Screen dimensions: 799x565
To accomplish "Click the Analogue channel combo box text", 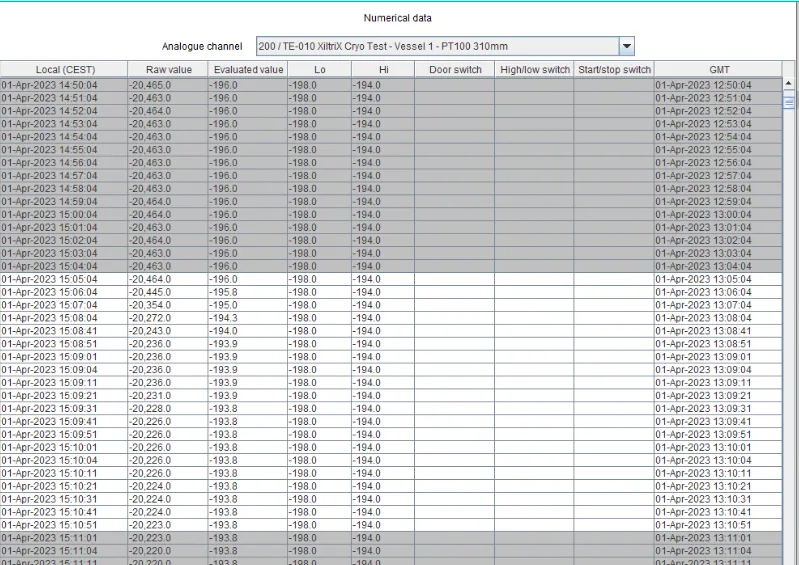I will pyautogui.click(x=383, y=46).
